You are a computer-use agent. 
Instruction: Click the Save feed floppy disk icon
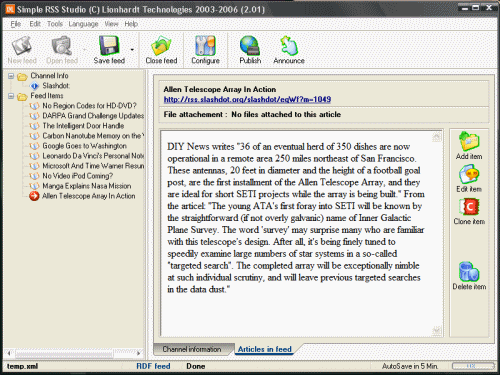point(109,45)
